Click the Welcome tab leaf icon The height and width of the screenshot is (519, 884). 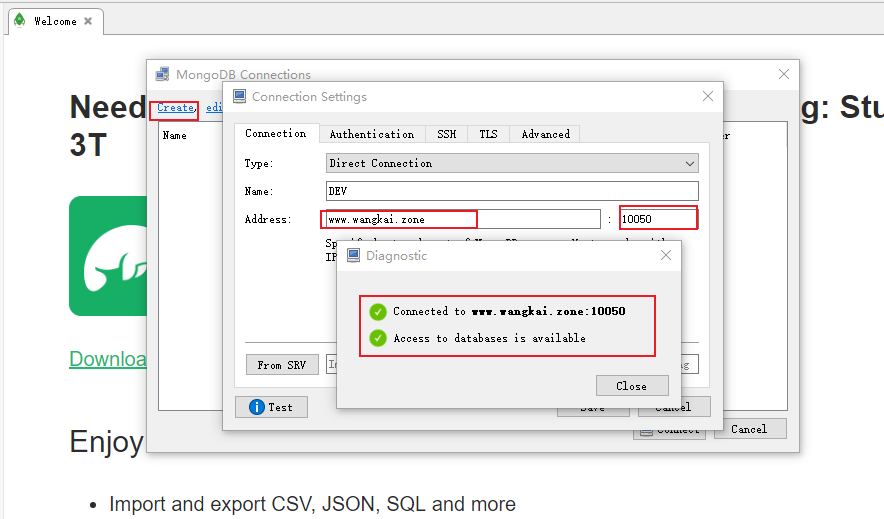pos(20,21)
